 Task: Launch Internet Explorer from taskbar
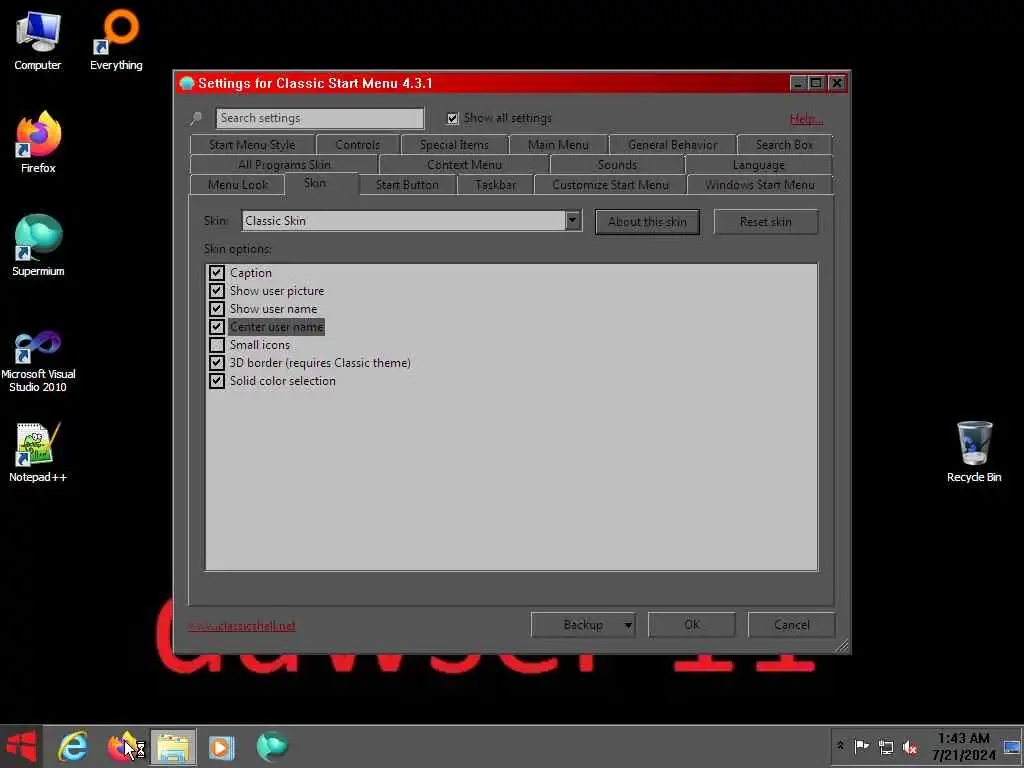(72, 746)
